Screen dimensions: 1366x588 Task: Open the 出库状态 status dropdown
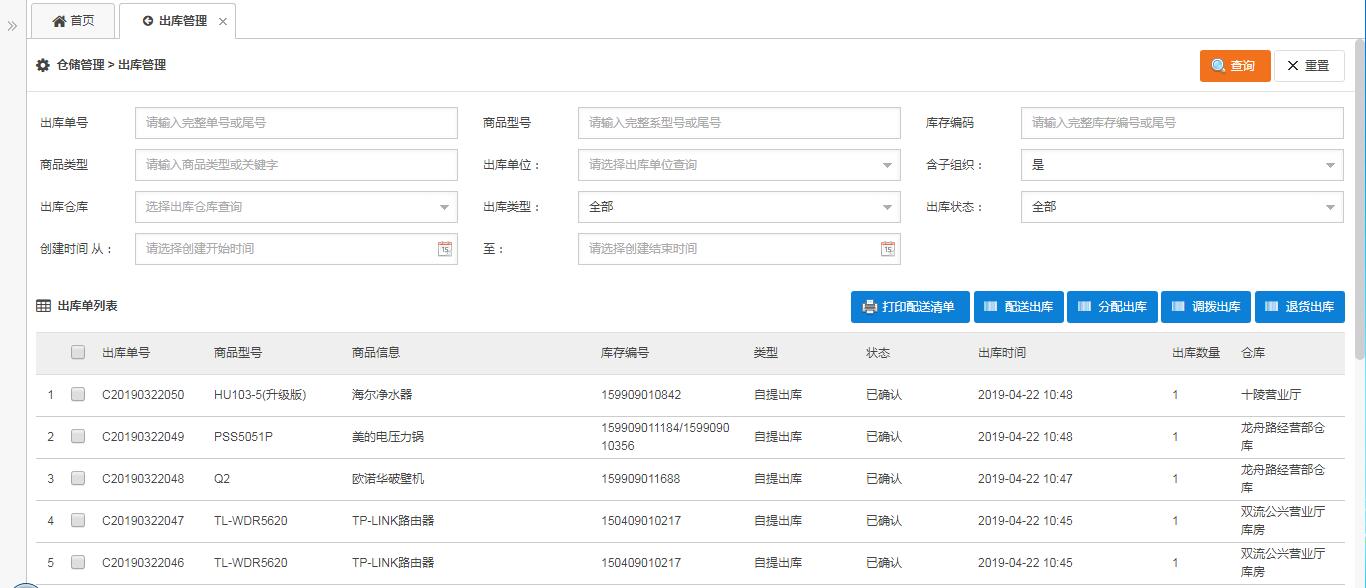tap(1181, 207)
